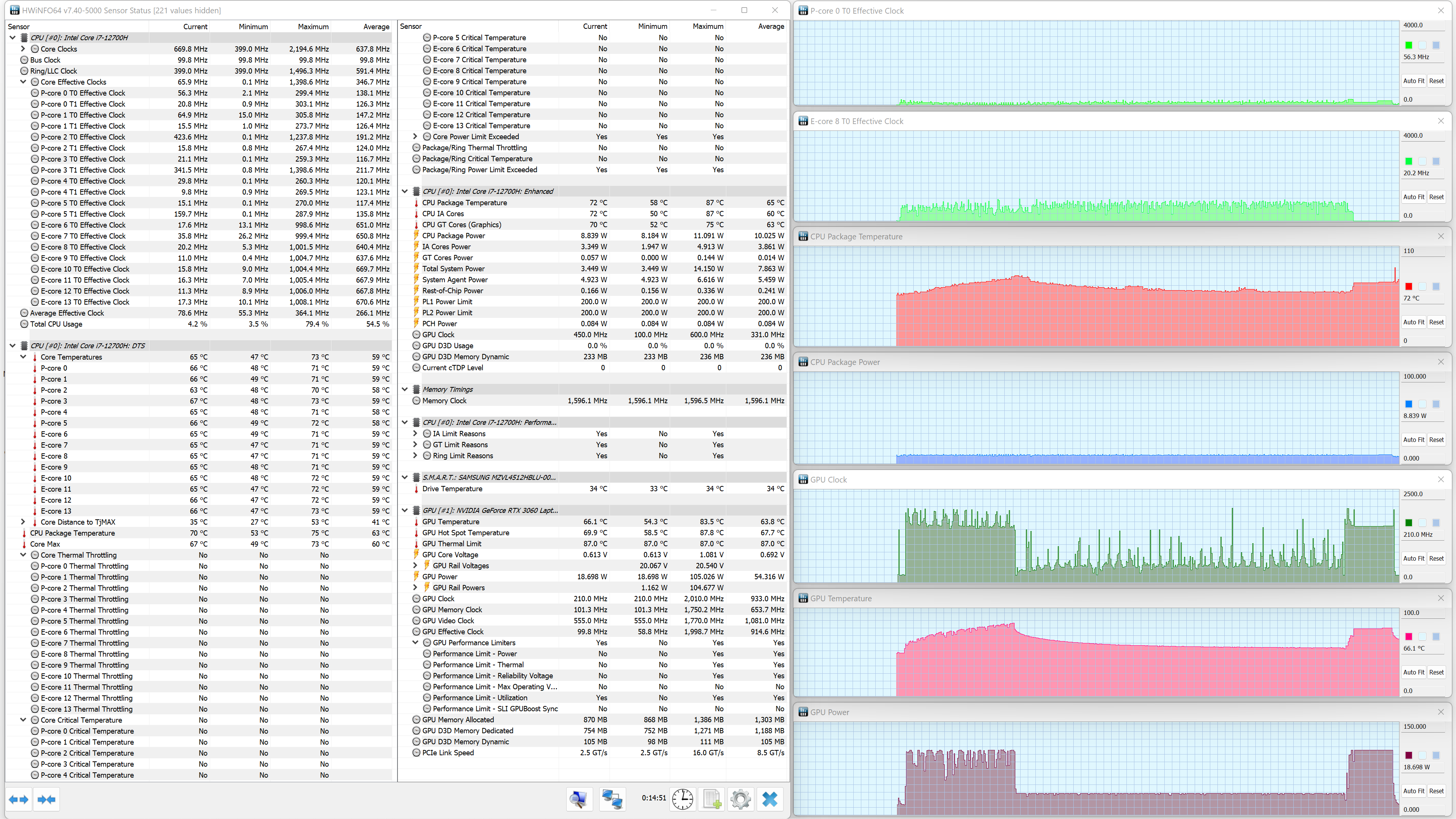Open sensor settings gear icon
Image resolution: width=1456 pixels, height=819 pixels.
pyautogui.click(x=740, y=799)
